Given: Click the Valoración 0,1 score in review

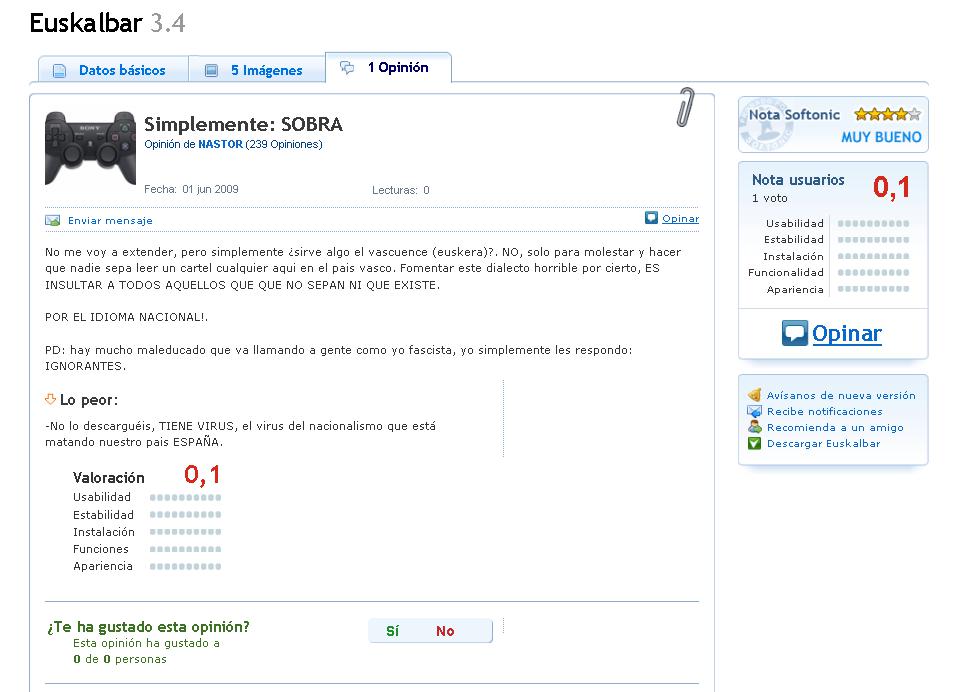Looking at the screenshot, I should [202, 475].
